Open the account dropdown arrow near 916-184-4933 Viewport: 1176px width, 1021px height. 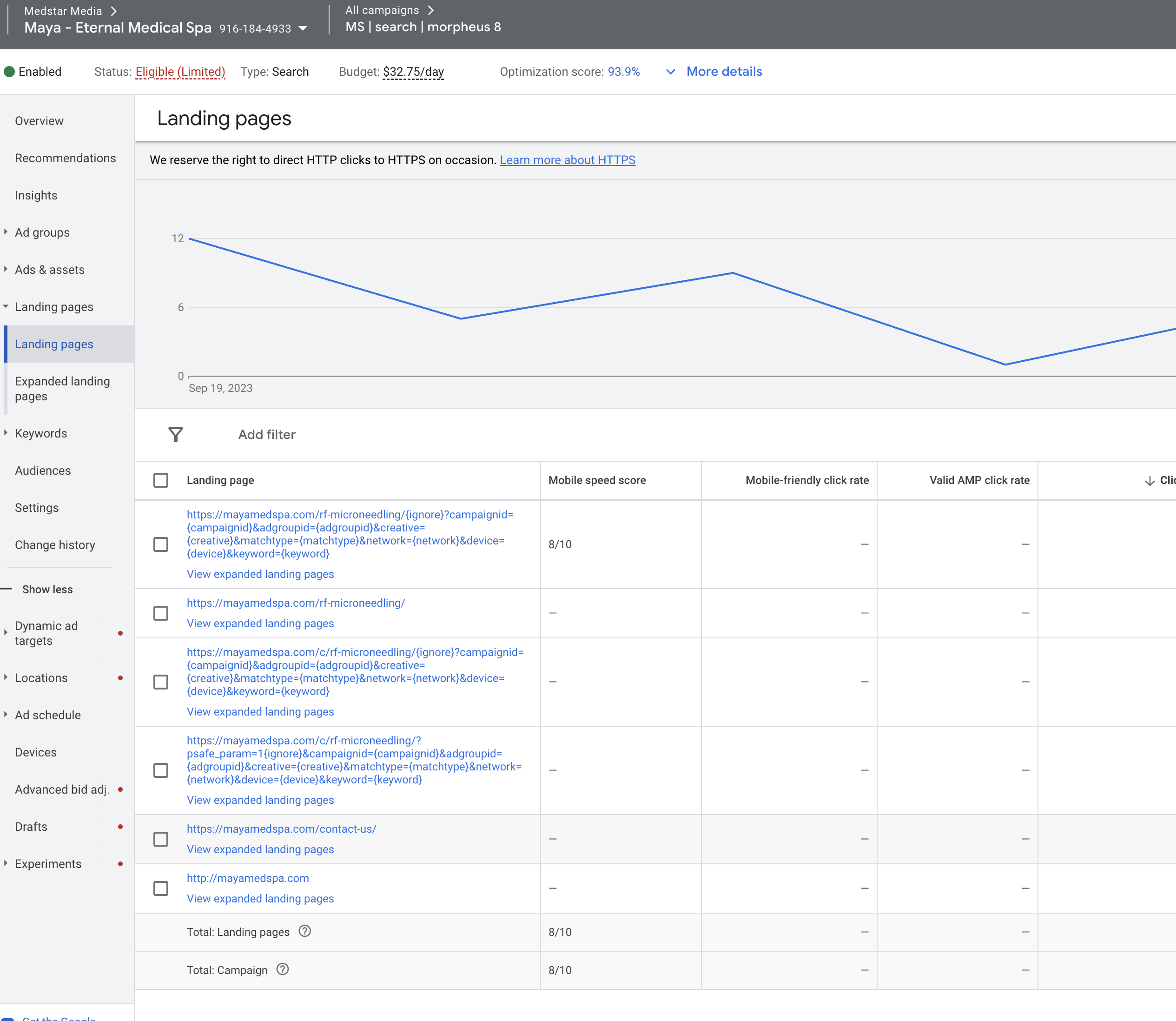click(x=303, y=28)
